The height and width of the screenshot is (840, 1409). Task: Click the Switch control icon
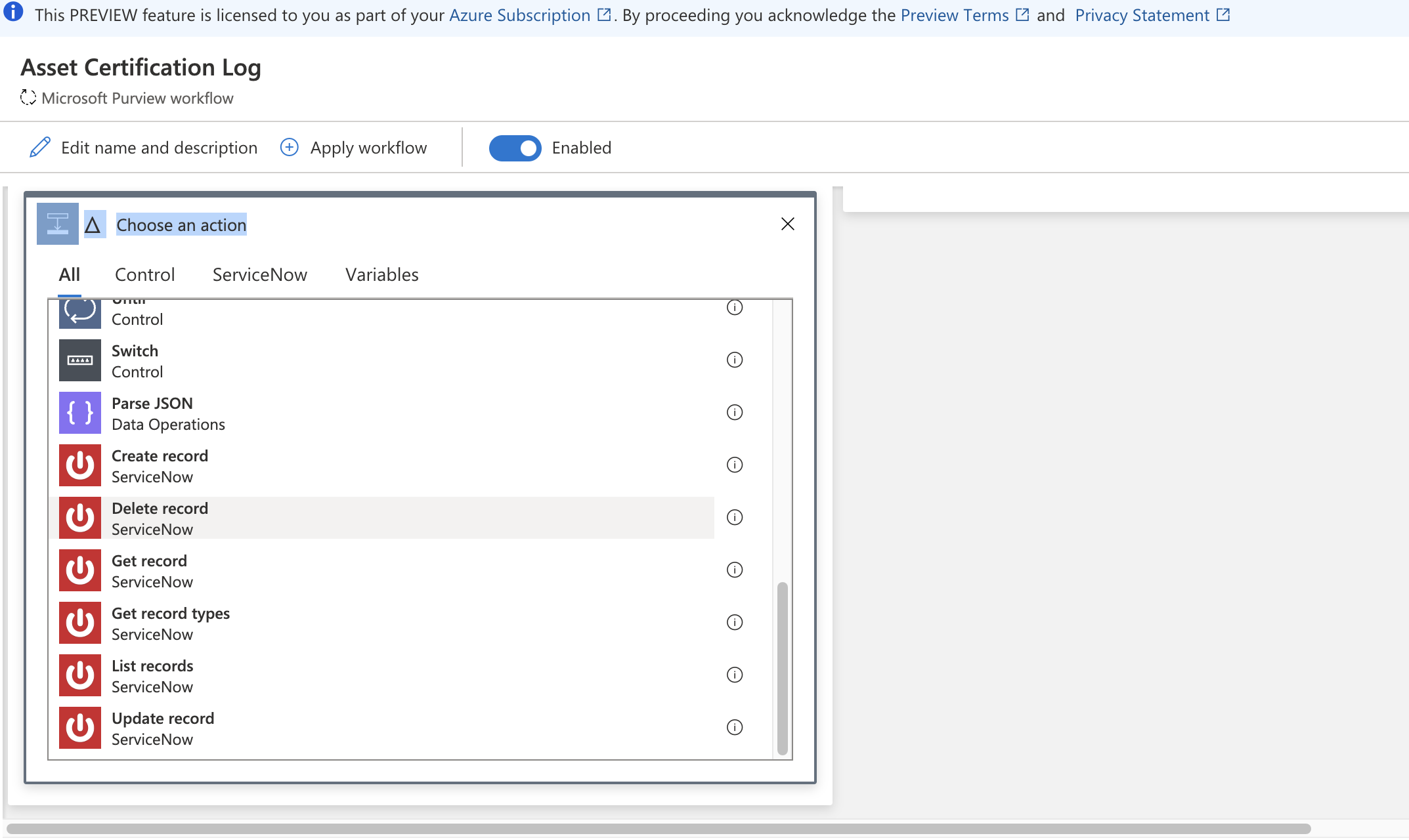(x=79, y=360)
